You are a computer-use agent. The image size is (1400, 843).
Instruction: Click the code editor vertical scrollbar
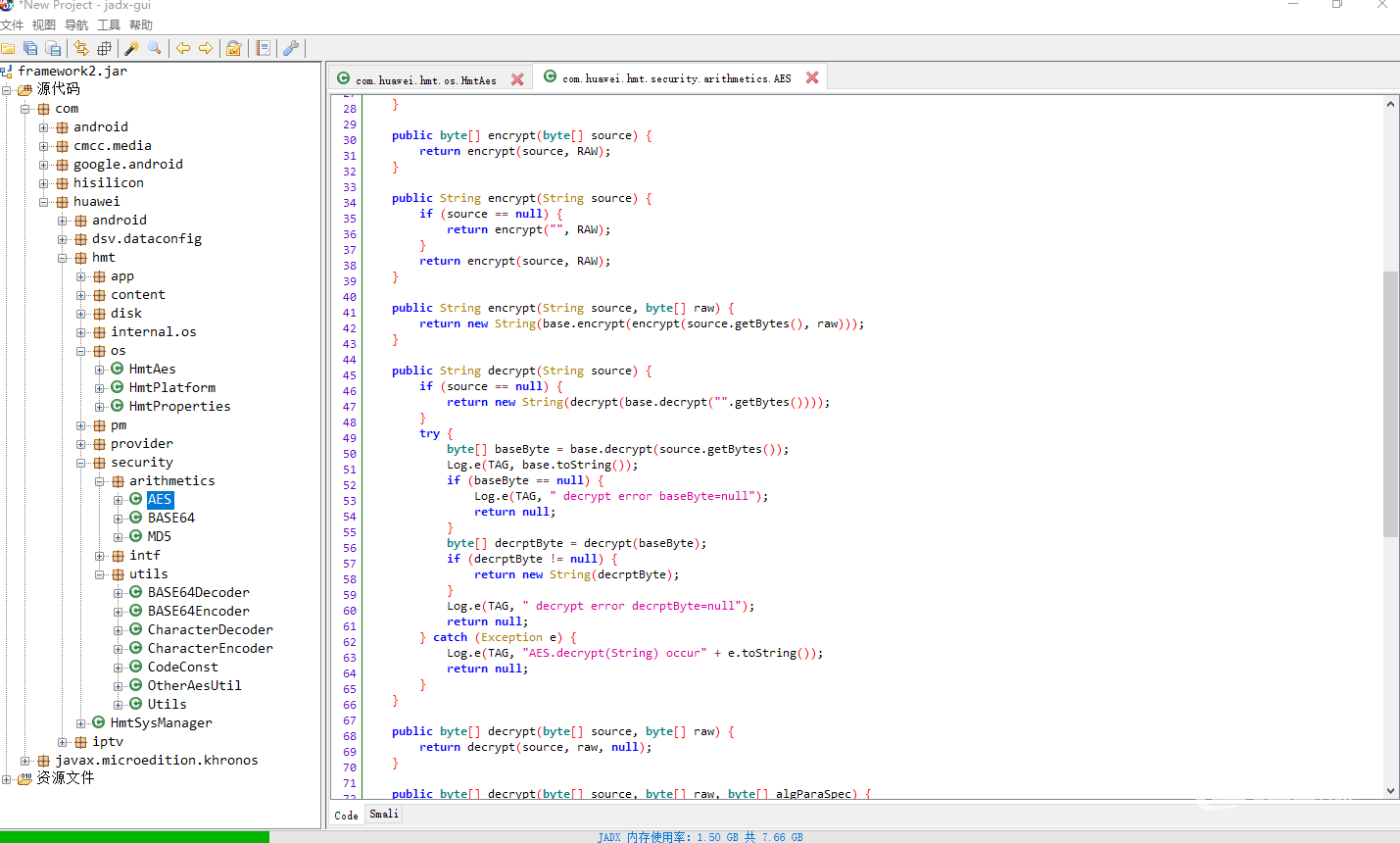(x=1390, y=402)
